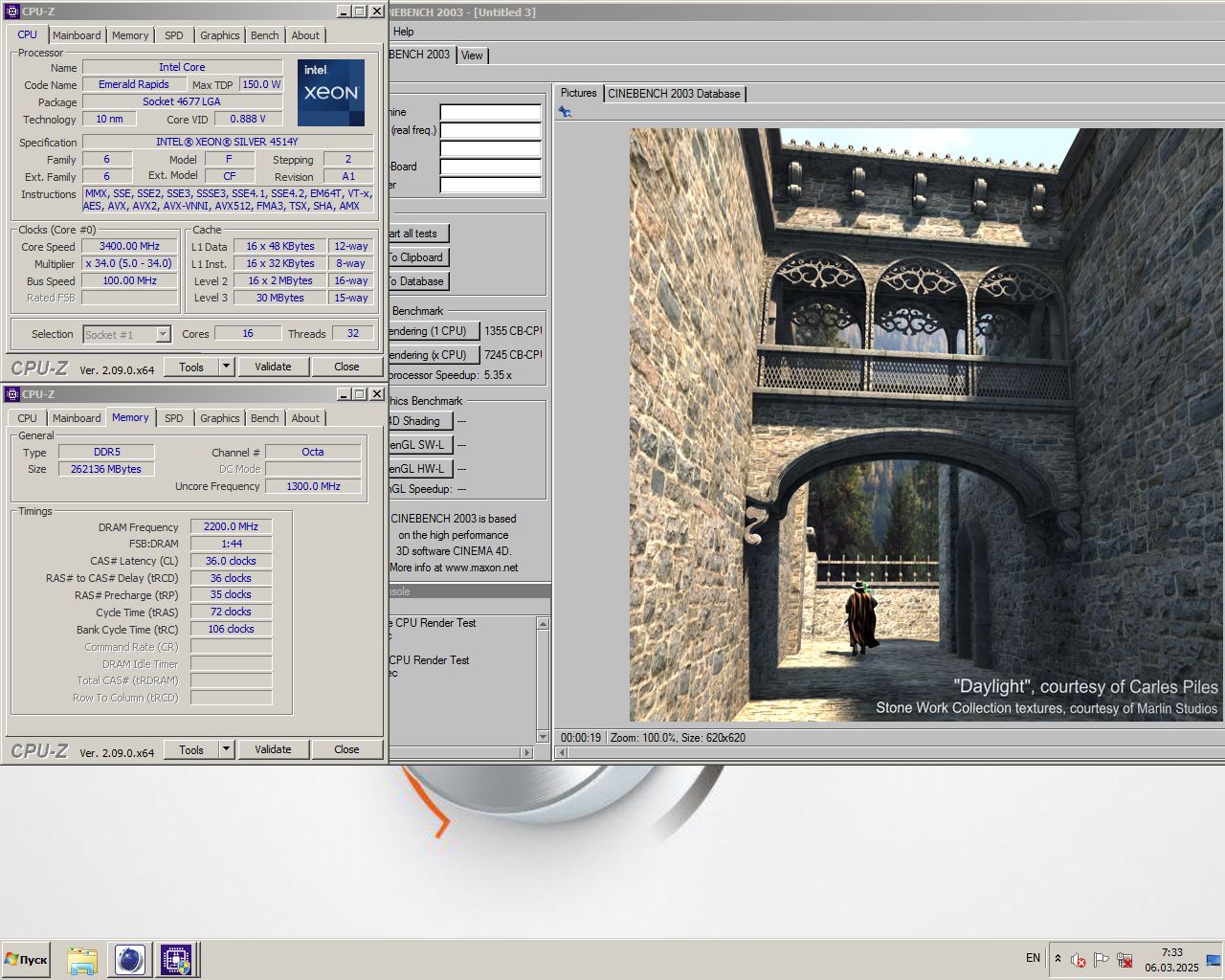Expand the Tools dropdown arrow in the lower CPU-Z window
The height and width of the screenshot is (980, 1225).
click(x=226, y=749)
